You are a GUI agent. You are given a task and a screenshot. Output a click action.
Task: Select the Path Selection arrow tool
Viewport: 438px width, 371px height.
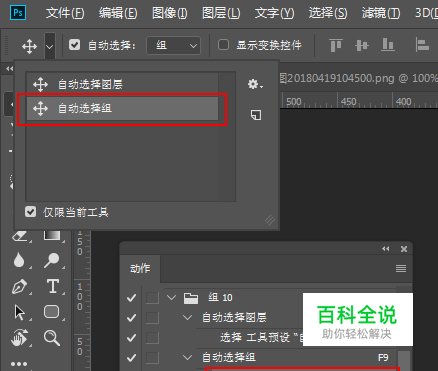(20, 312)
